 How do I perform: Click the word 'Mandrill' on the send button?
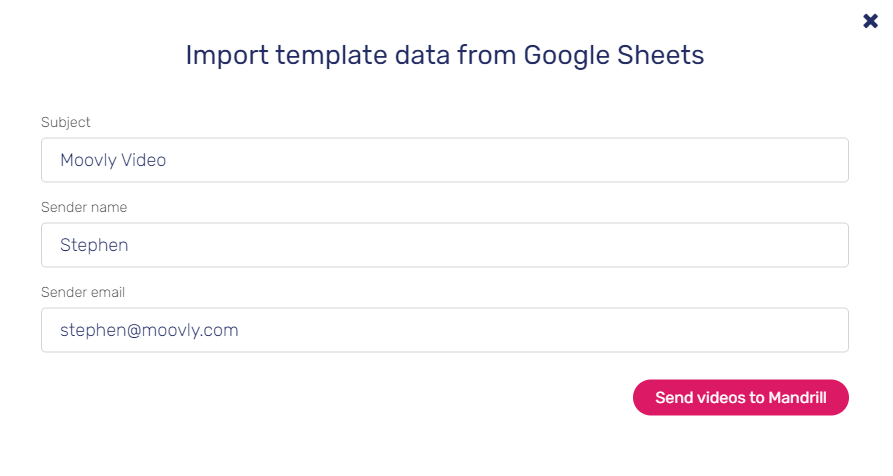[x=797, y=397]
